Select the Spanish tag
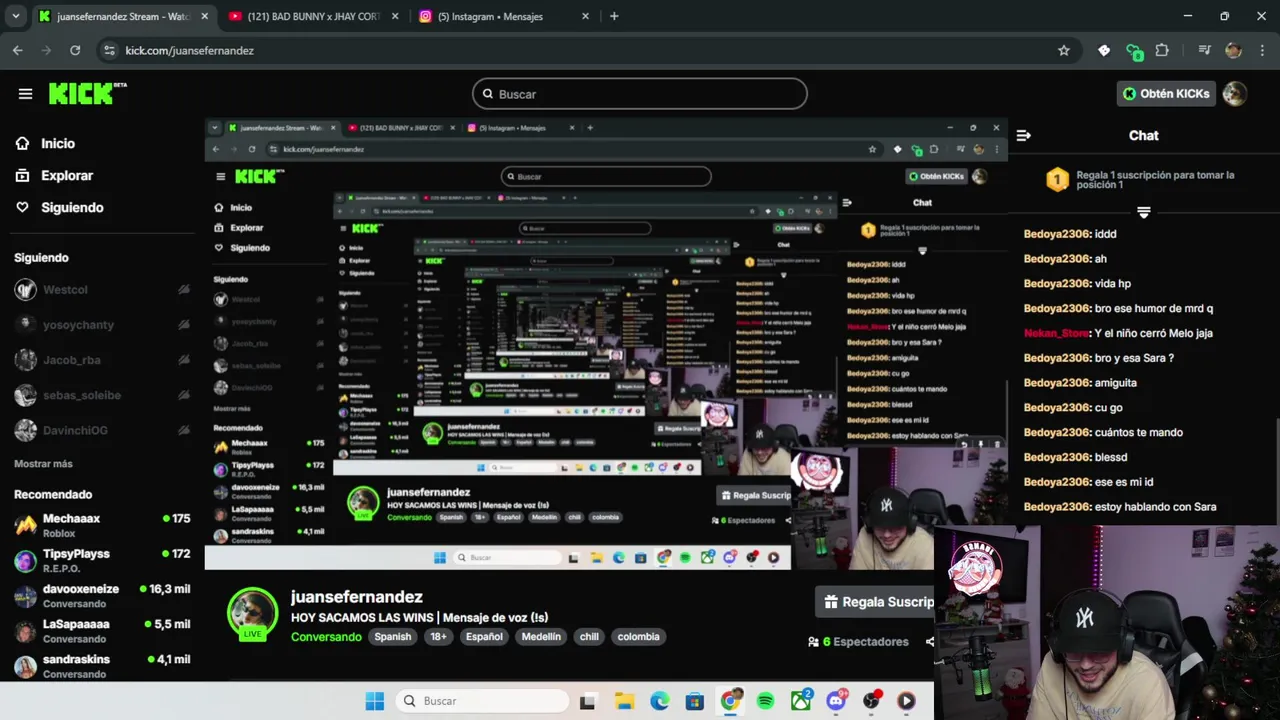Image resolution: width=1280 pixels, height=720 pixels. coord(393,637)
